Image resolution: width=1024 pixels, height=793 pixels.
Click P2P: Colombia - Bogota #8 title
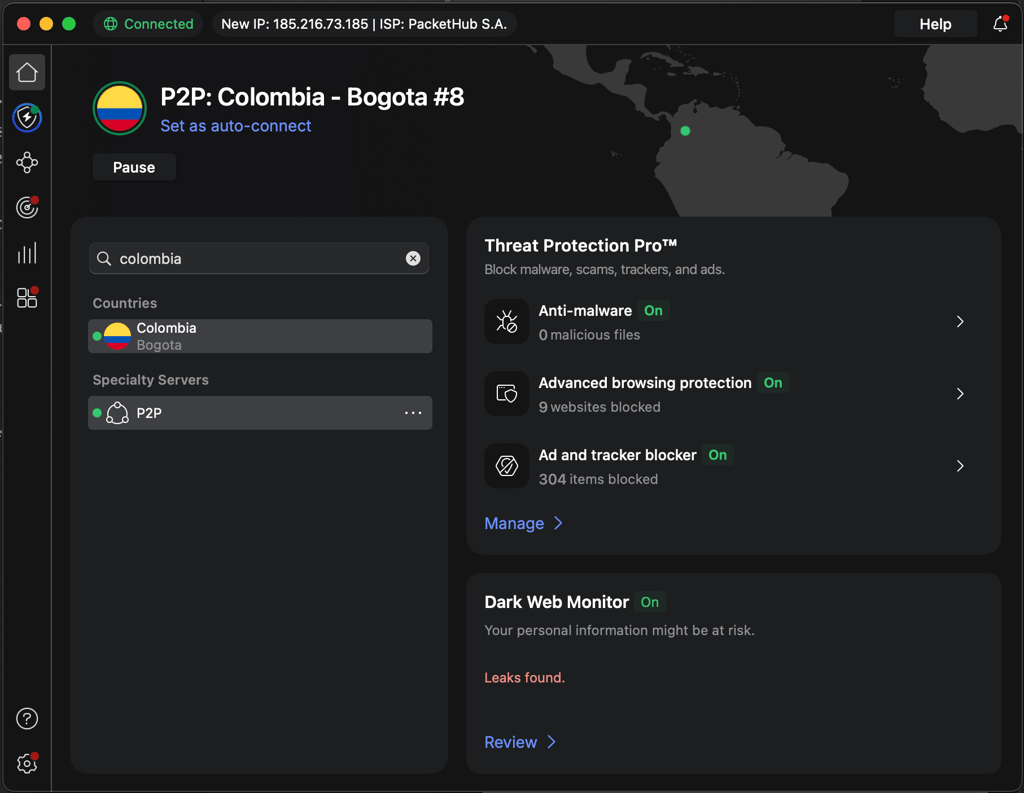click(312, 97)
